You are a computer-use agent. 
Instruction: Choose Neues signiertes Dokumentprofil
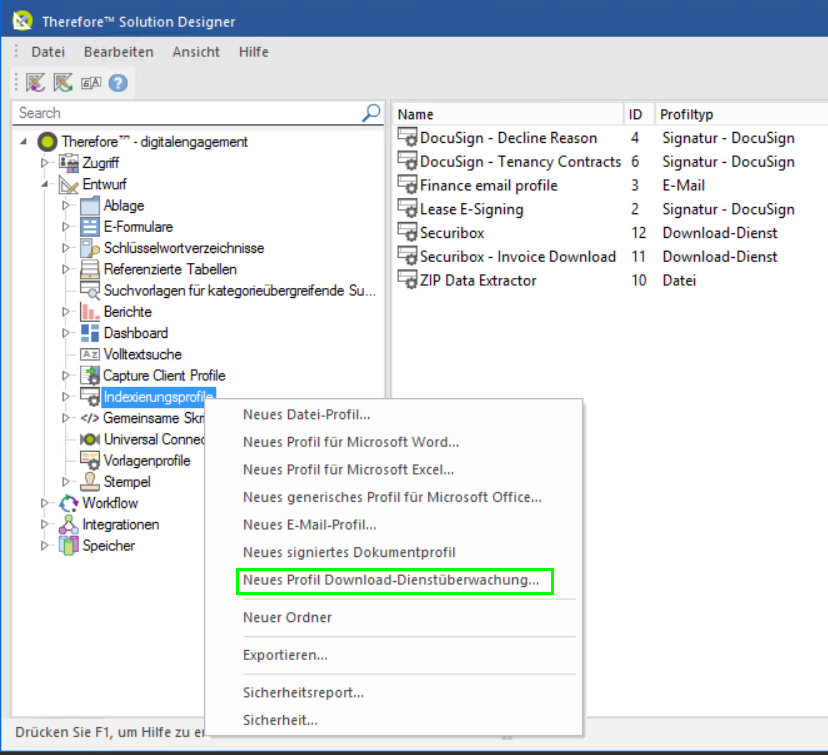click(x=394, y=552)
